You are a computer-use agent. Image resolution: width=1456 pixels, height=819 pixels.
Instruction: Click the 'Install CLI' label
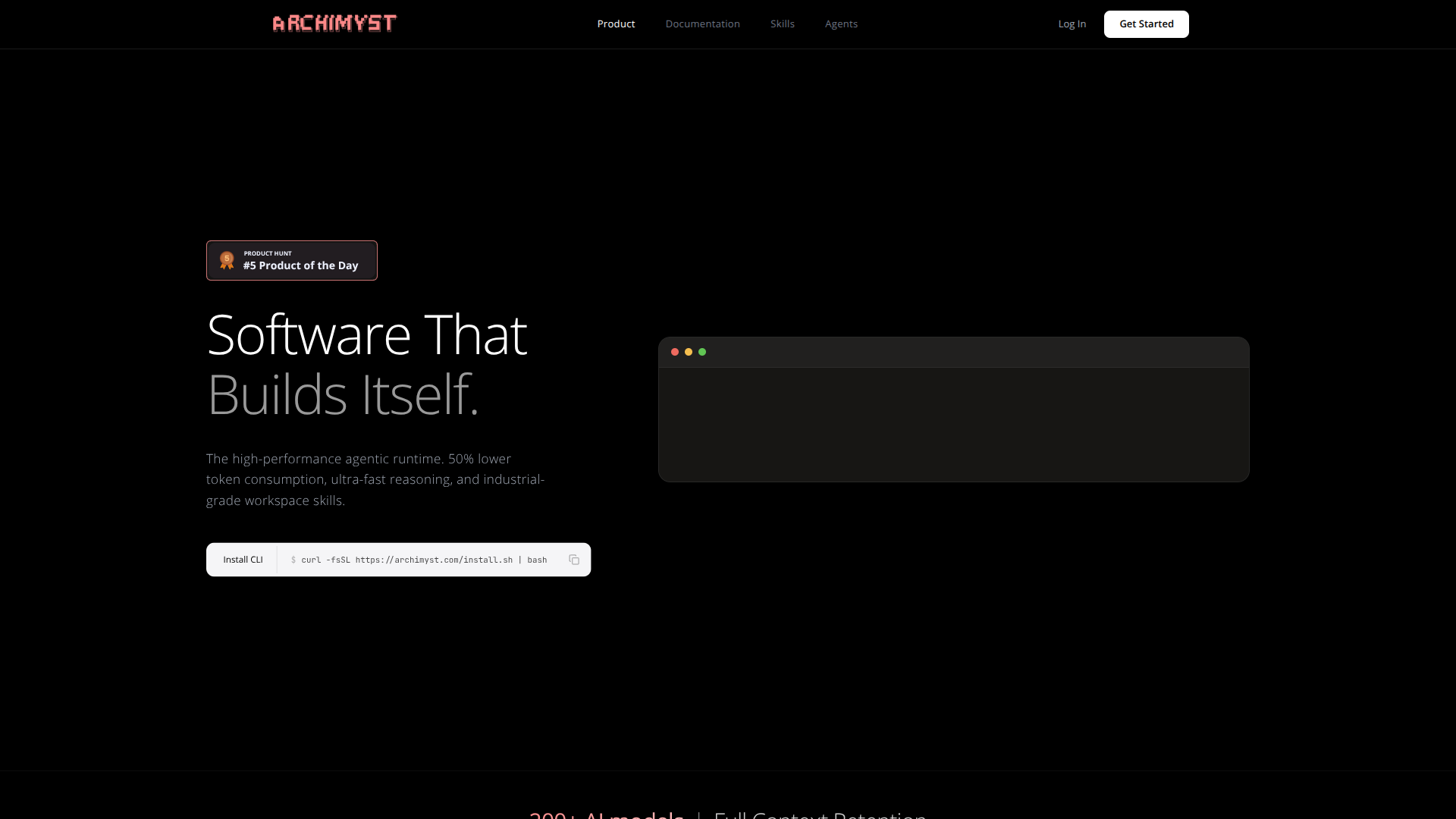click(x=243, y=560)
